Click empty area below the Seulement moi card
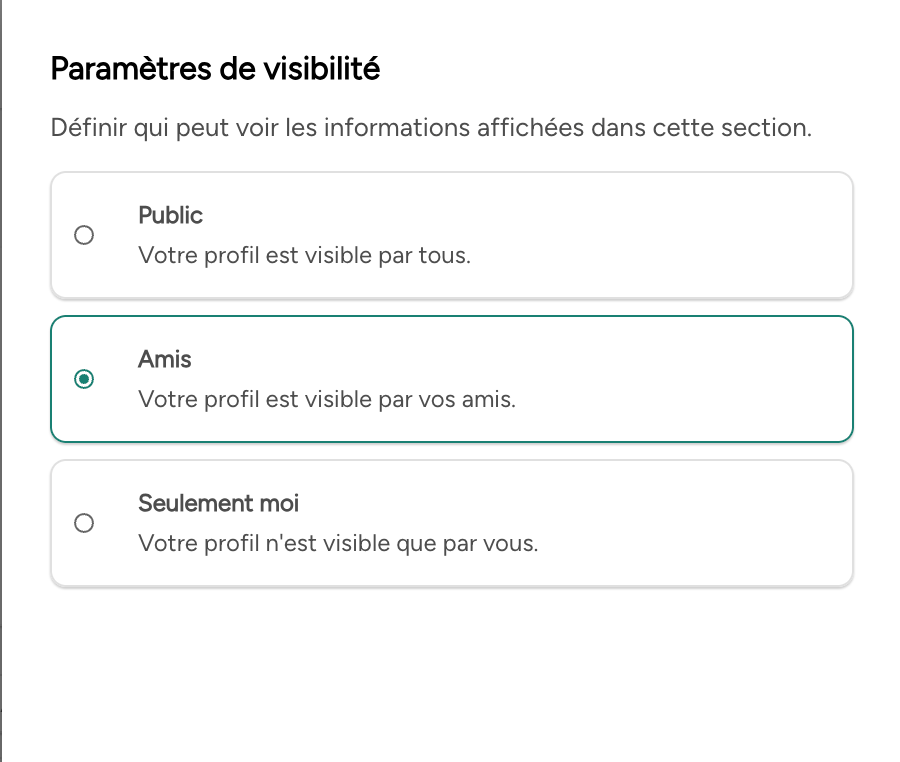Image resolution: width=900 pixels, height=762 pixels. [x=450, y=670]
